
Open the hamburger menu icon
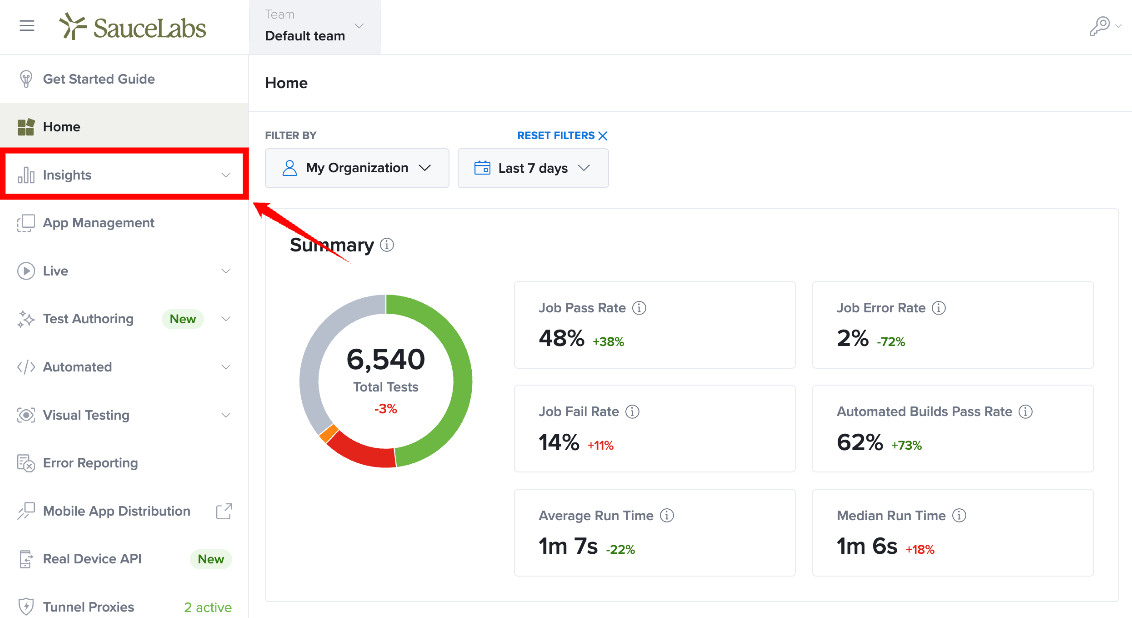[x=27, y=26]
